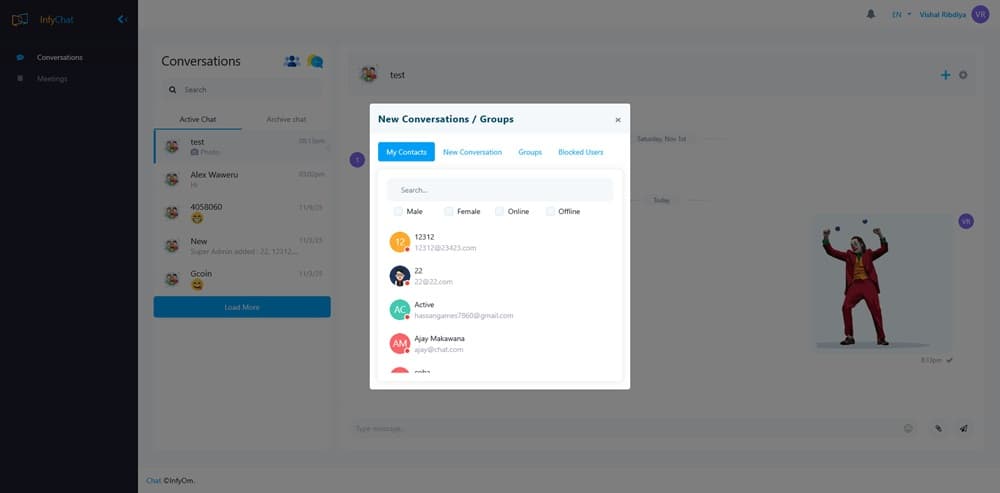Toggle the Offline filter checkbox
1000x493 pixels.
coord(550,211)
